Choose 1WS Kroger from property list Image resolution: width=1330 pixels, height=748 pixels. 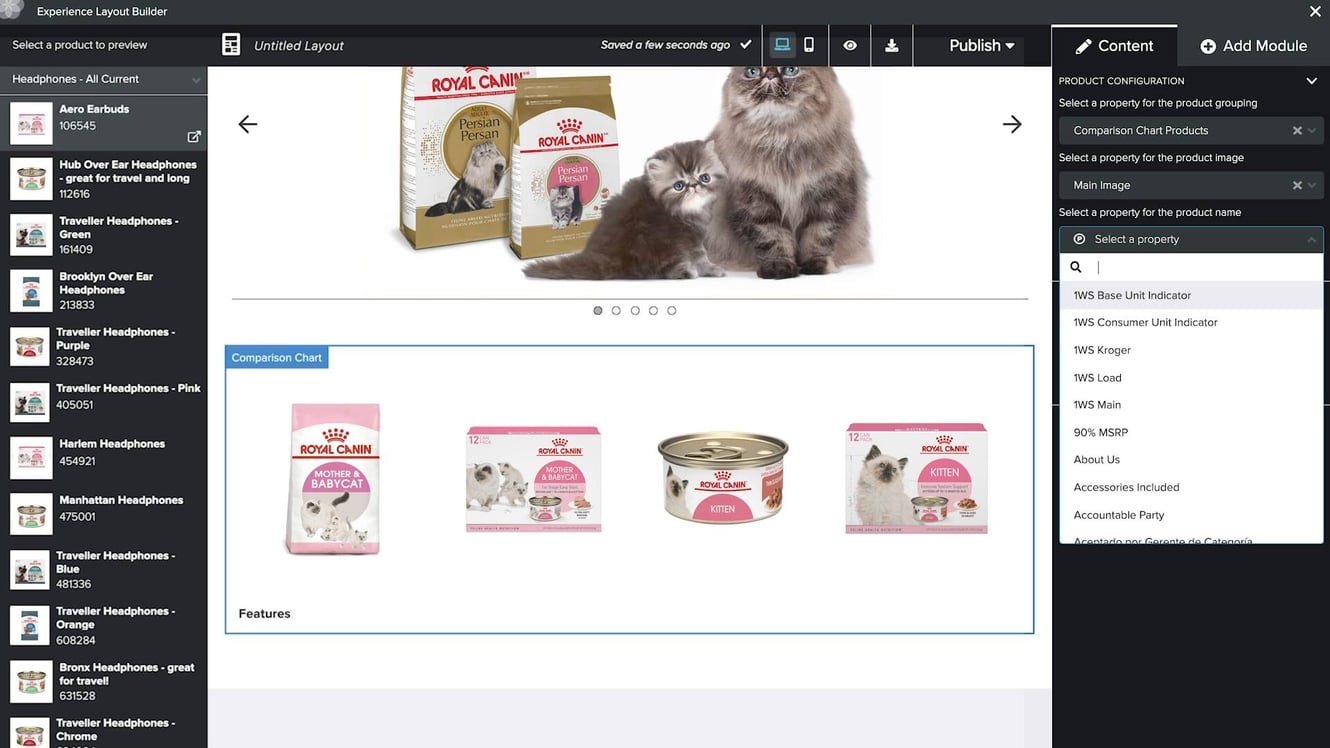(x=1102, y=350)
